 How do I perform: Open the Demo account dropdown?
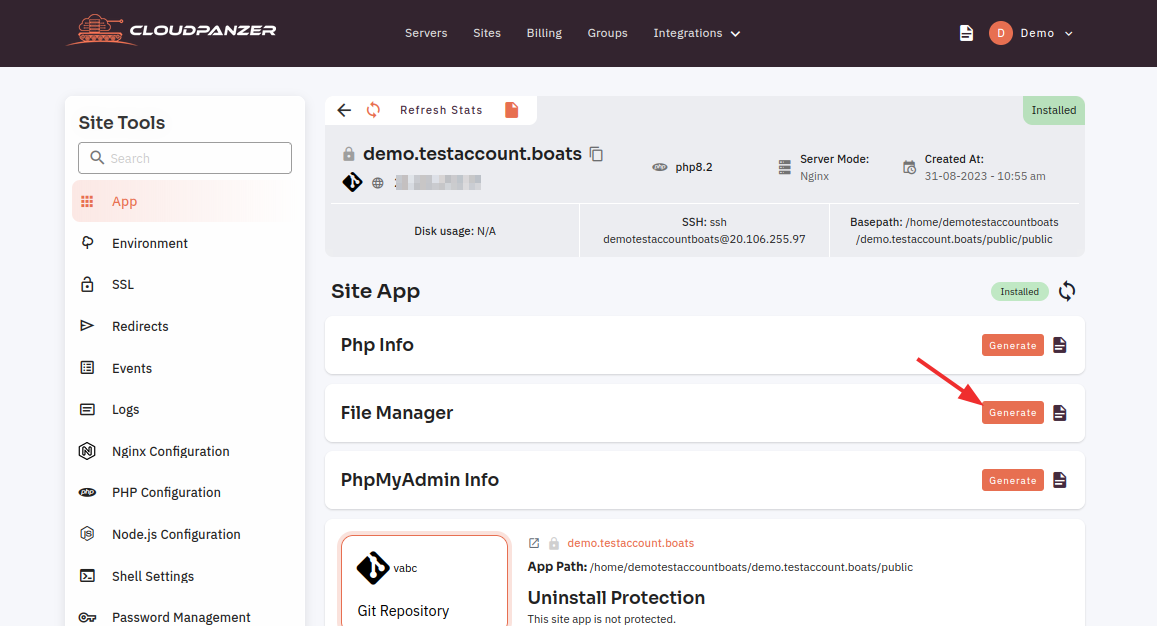click(x=1046, y=33)
